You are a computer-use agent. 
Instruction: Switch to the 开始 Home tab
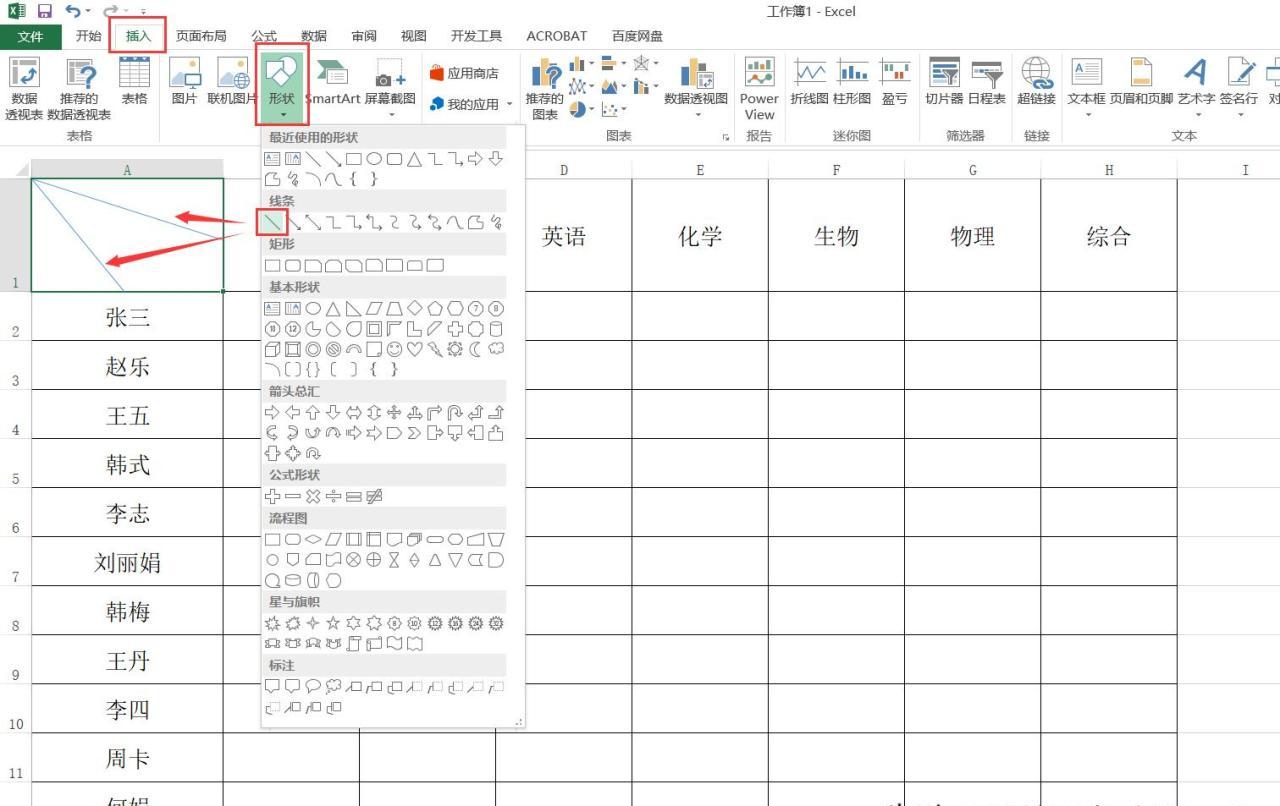pyautogui.click(x=88, y=36)
